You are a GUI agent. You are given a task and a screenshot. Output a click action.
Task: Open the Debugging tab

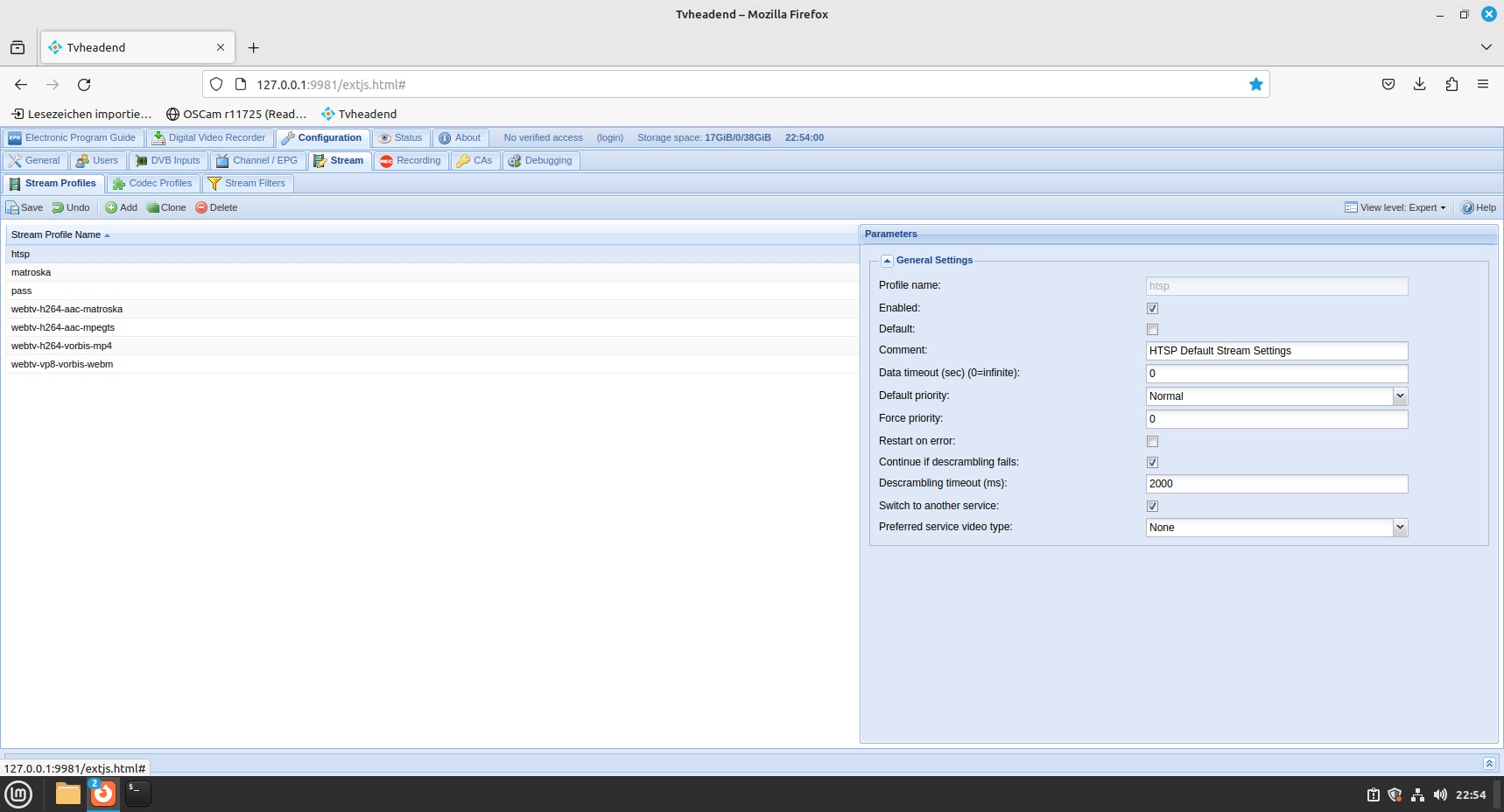pyautogui.click(x=540, y=161)
